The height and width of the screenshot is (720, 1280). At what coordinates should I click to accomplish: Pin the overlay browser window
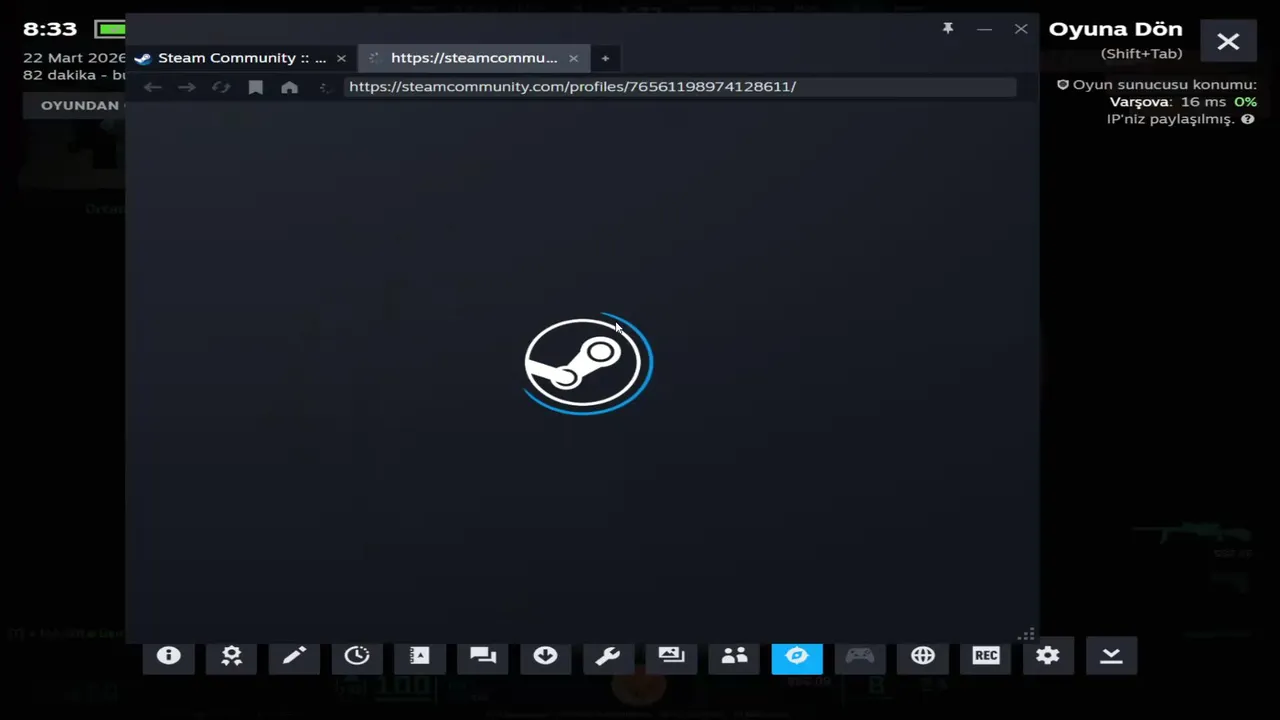pos(948,29)
